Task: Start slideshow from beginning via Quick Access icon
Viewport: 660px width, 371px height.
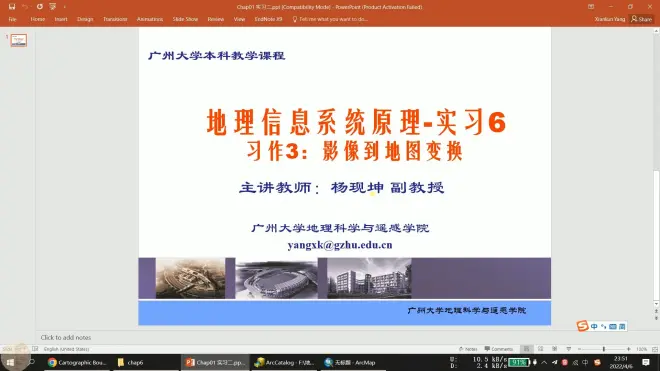Action: 53,7
